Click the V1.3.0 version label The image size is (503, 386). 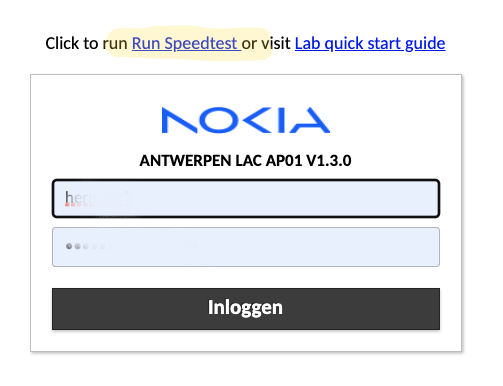click(329, 161)
